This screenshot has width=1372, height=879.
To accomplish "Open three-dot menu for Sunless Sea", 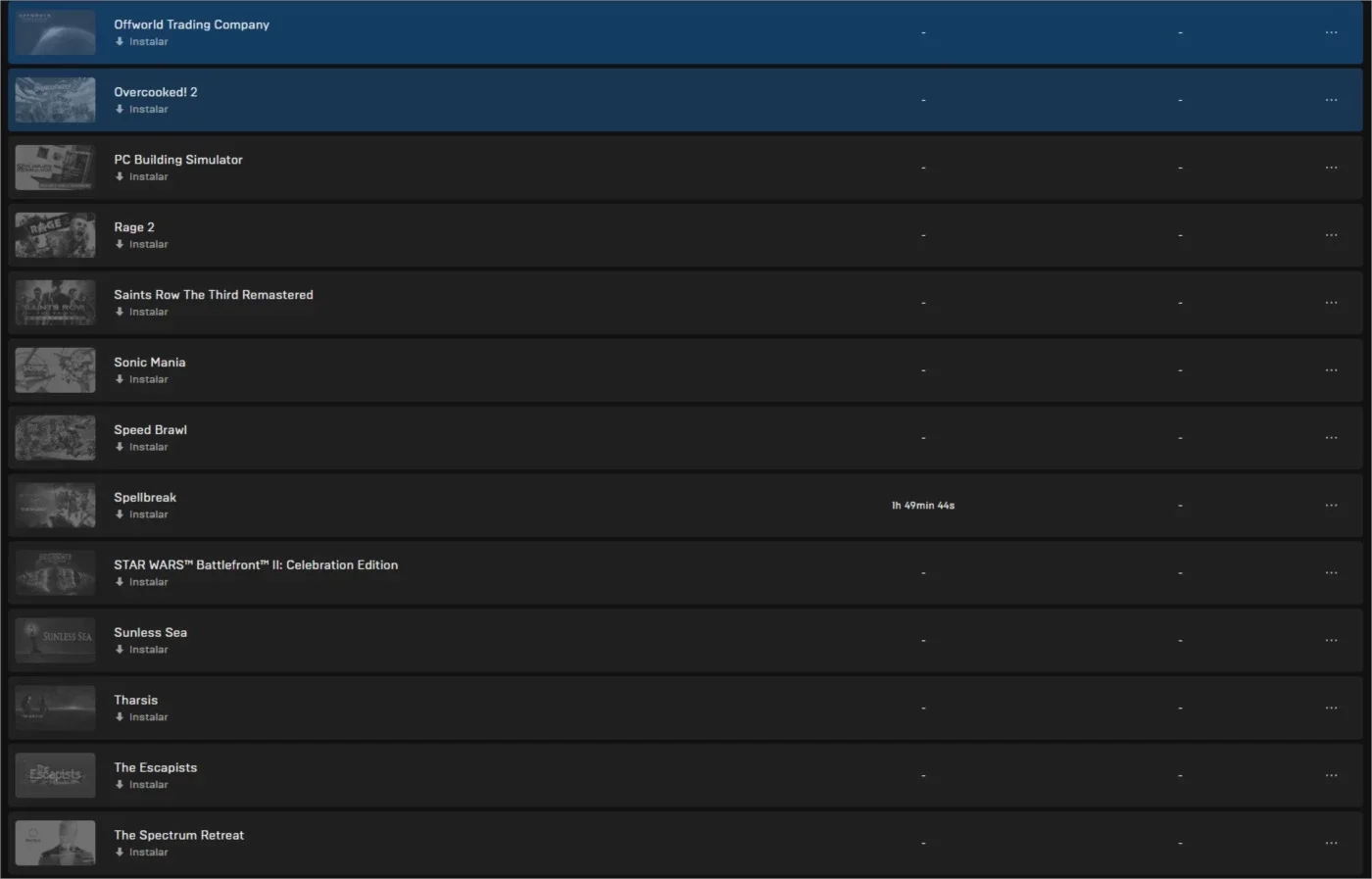I will coord(1331,641).
